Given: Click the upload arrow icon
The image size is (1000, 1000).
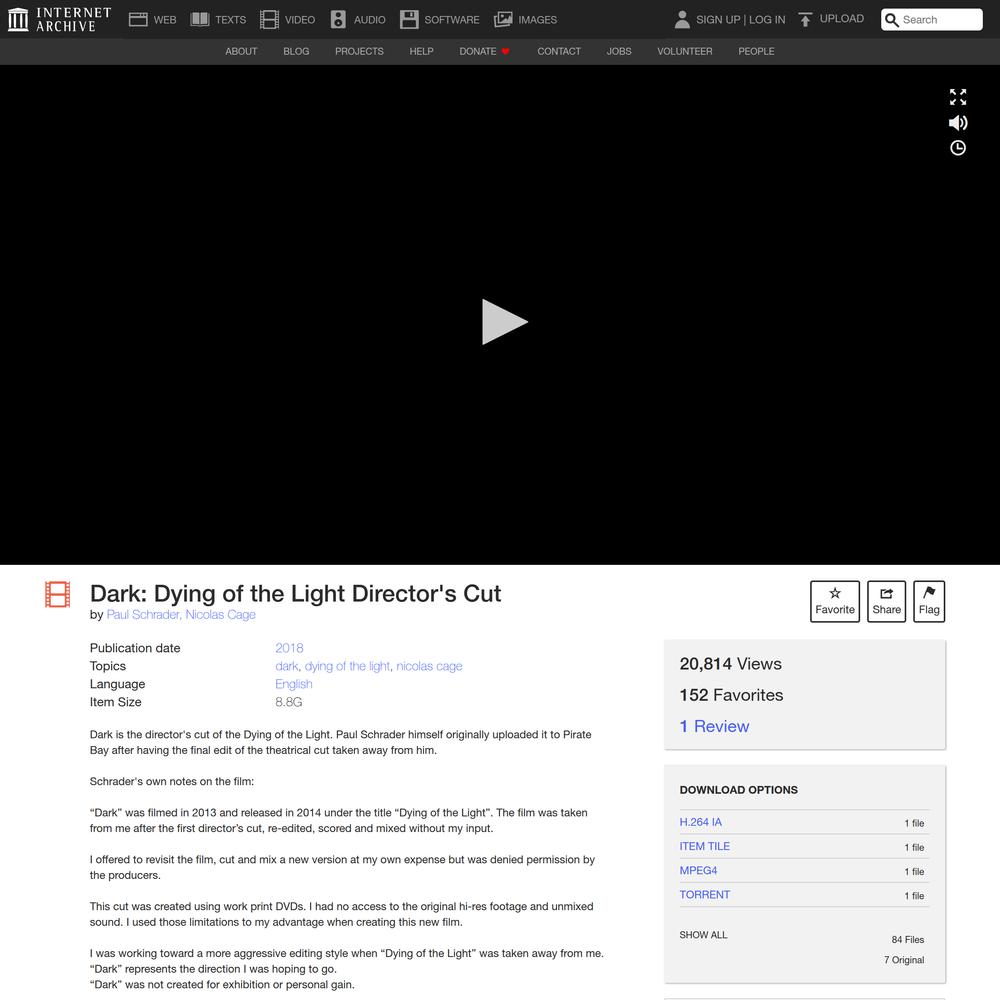Looking at the screenshot, I should [805, 20].
